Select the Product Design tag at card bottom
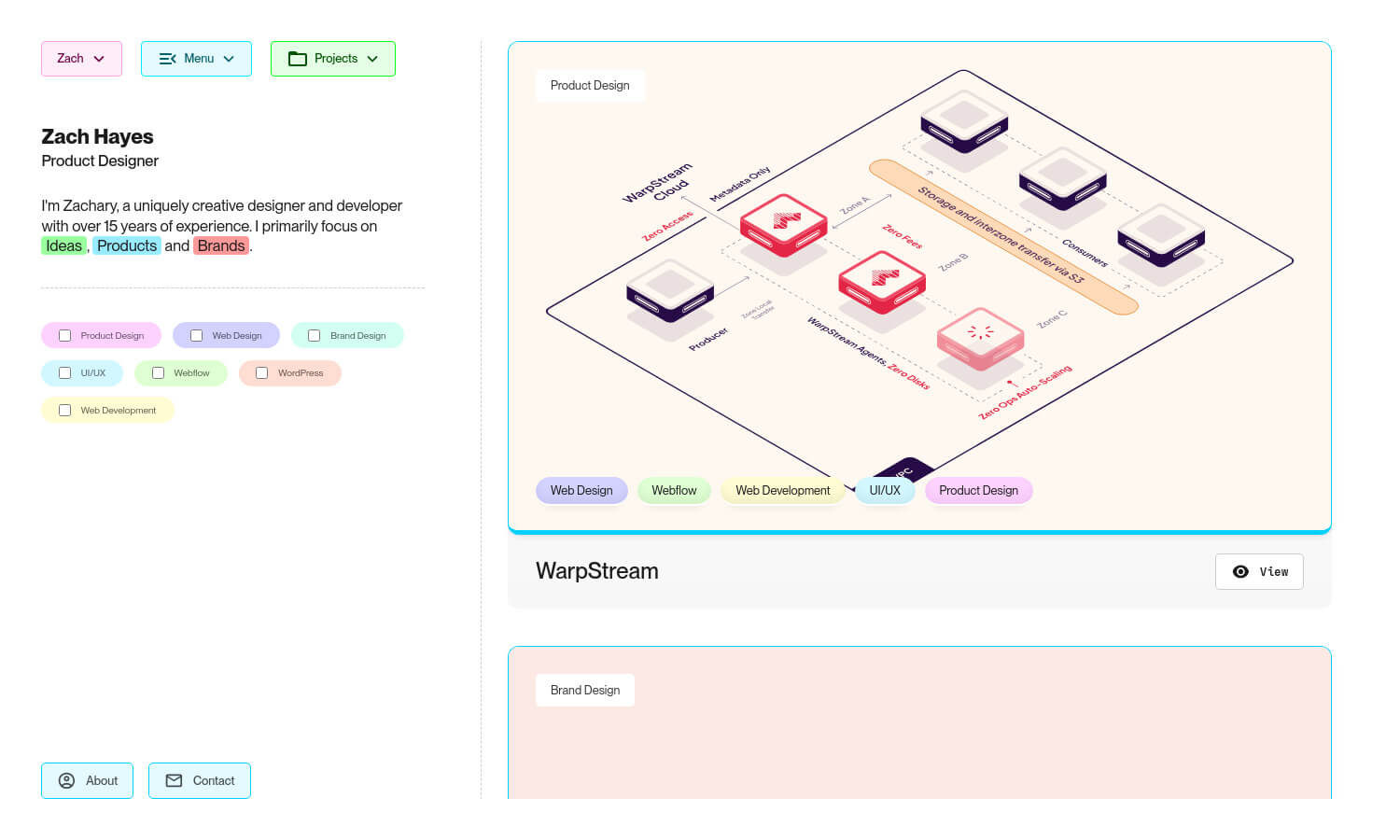Screen dimensions: 1400x840 pyautogui.click(x=978, y=490)
